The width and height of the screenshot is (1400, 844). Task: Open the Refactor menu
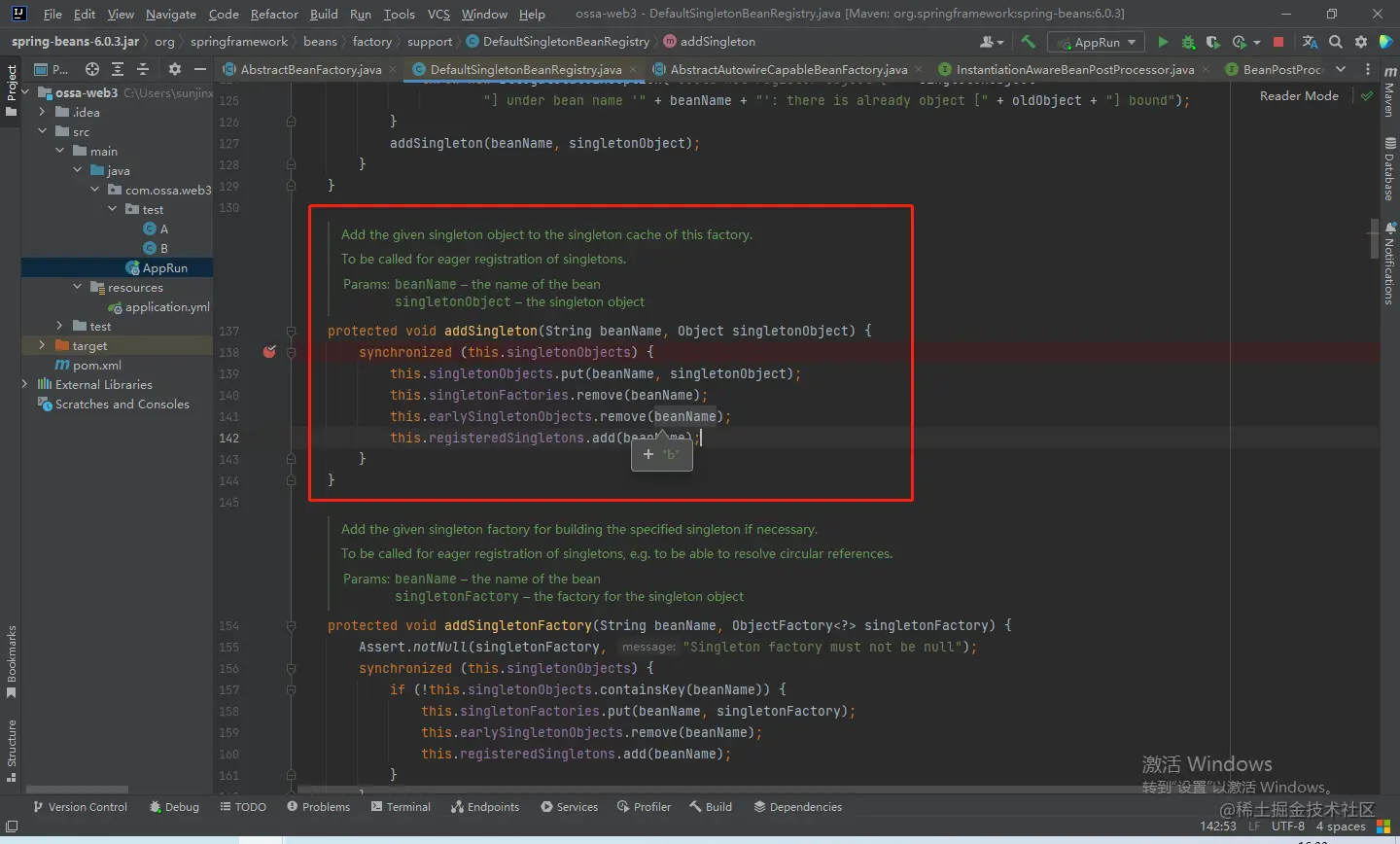point(274,14)
